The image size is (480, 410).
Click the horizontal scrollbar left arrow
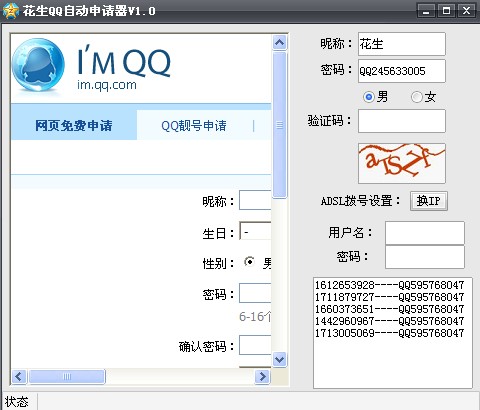click(x=19, y=377)
